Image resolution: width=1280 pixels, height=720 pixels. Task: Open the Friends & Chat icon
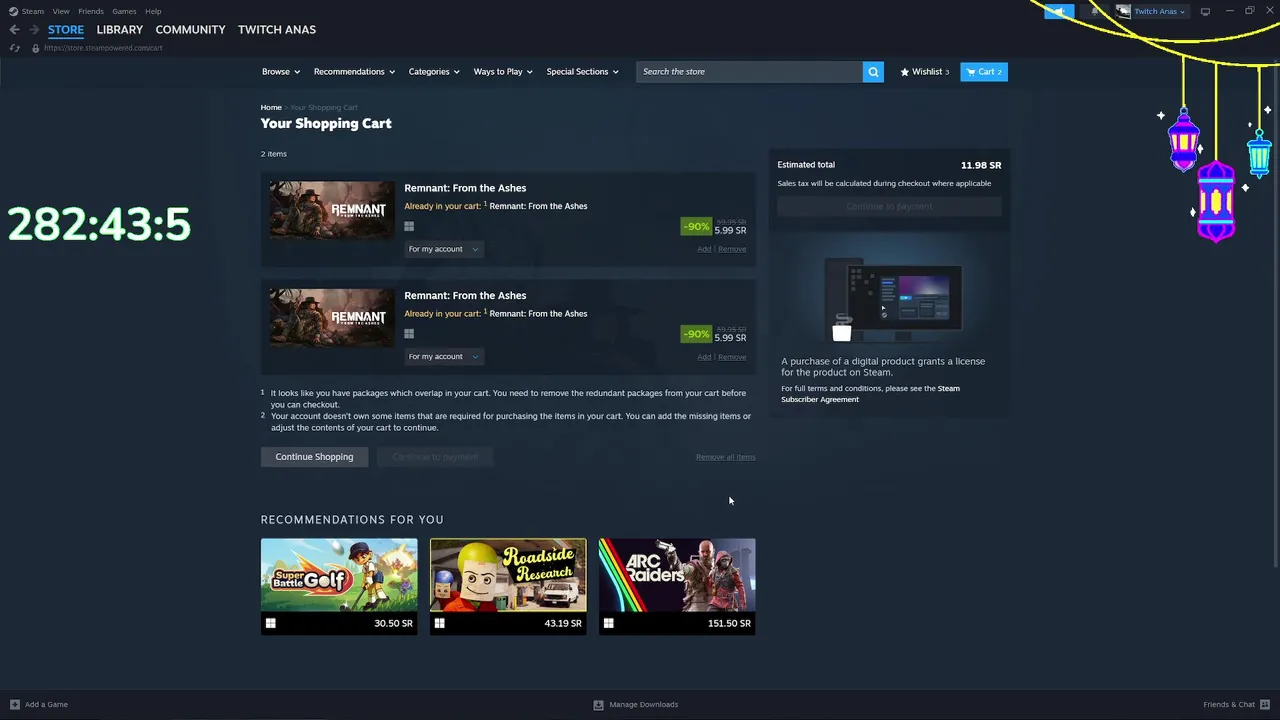[1265, 704]
